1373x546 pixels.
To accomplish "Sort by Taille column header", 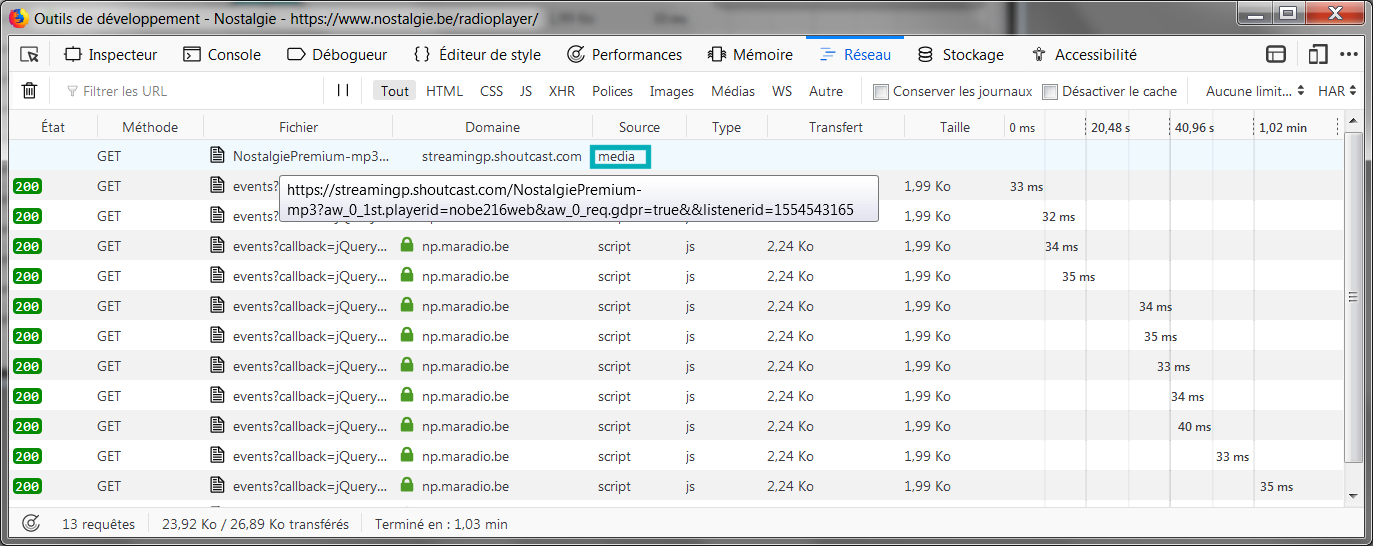I will click(955, 127).
